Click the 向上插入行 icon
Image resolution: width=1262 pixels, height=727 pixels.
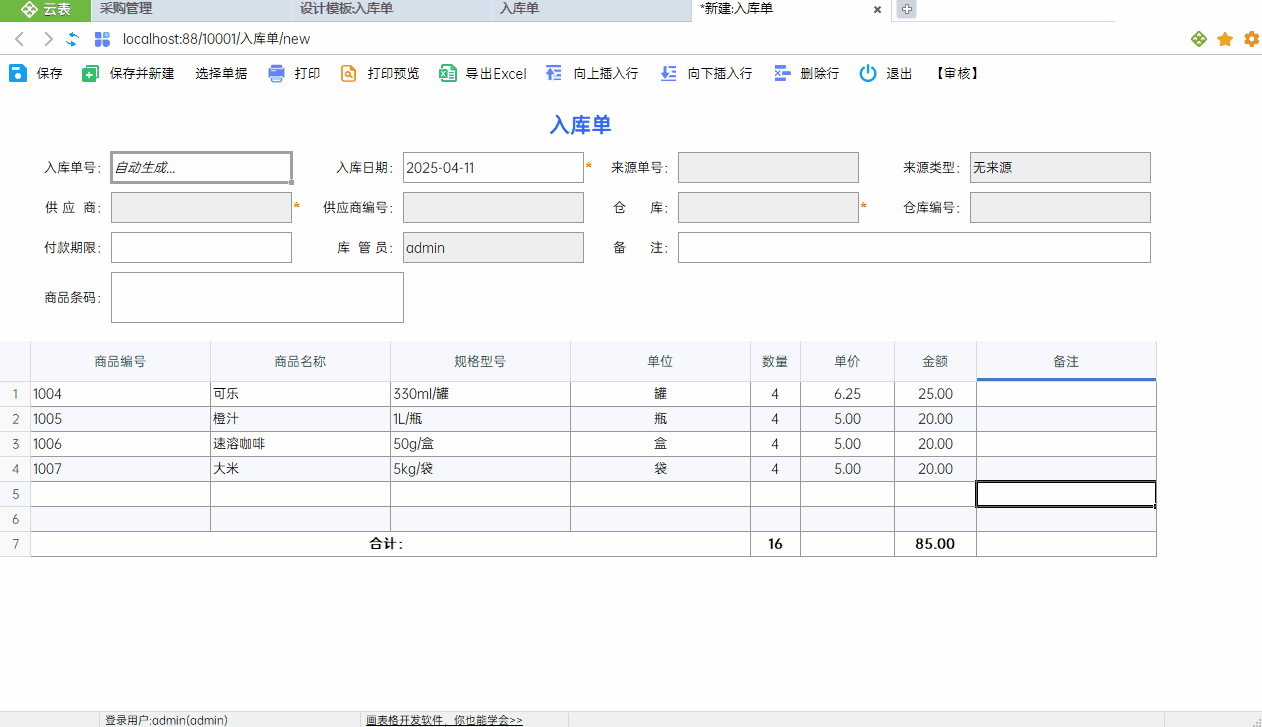coord(554,73)
